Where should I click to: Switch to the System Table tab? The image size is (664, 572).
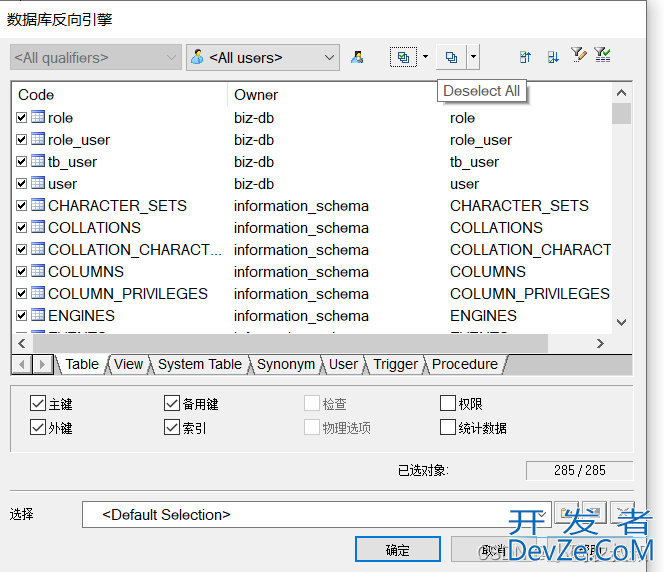(x=200, y=364)
